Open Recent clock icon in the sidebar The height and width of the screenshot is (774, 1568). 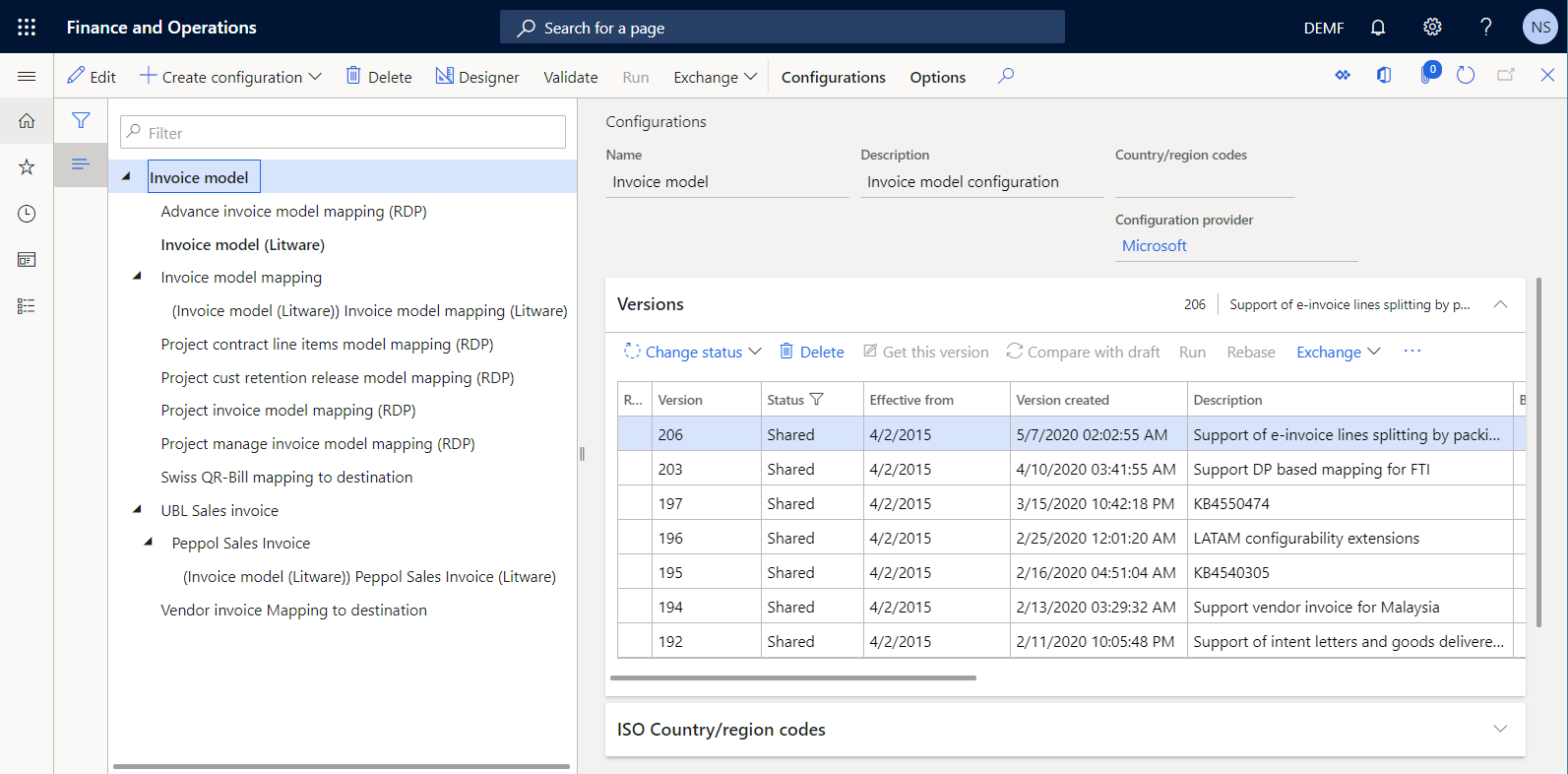point(27,214)
